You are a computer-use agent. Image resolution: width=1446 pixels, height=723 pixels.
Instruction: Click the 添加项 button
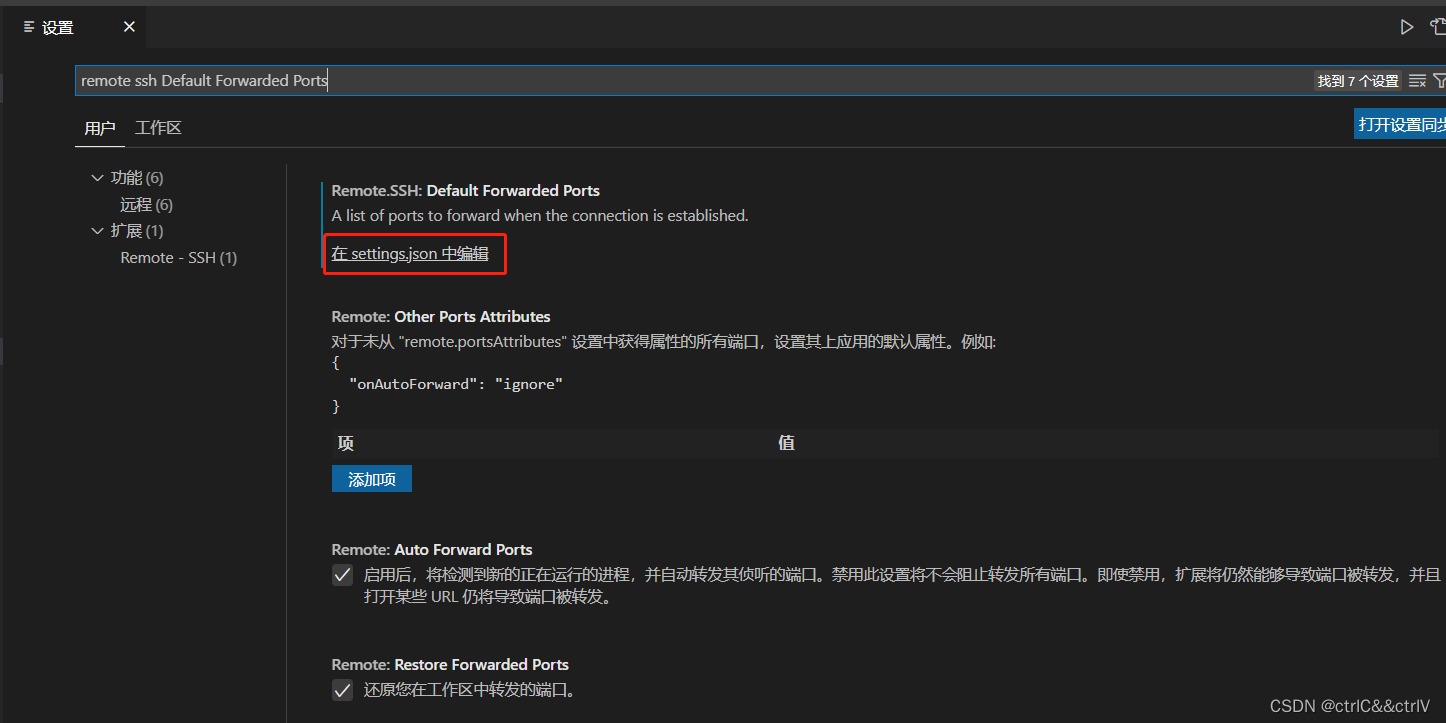pyautogui.click(x=372, y=479)
